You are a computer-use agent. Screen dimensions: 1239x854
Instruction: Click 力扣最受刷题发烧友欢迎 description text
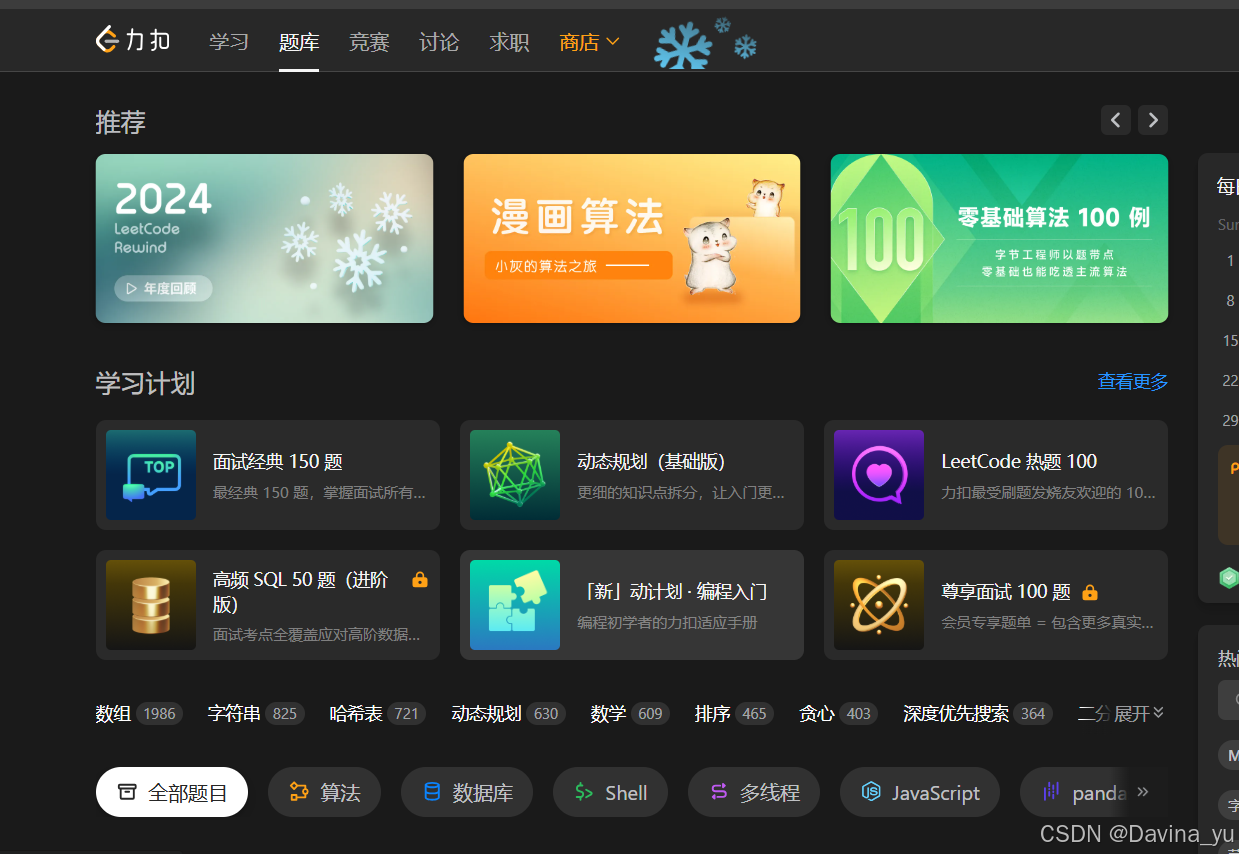1048,492
